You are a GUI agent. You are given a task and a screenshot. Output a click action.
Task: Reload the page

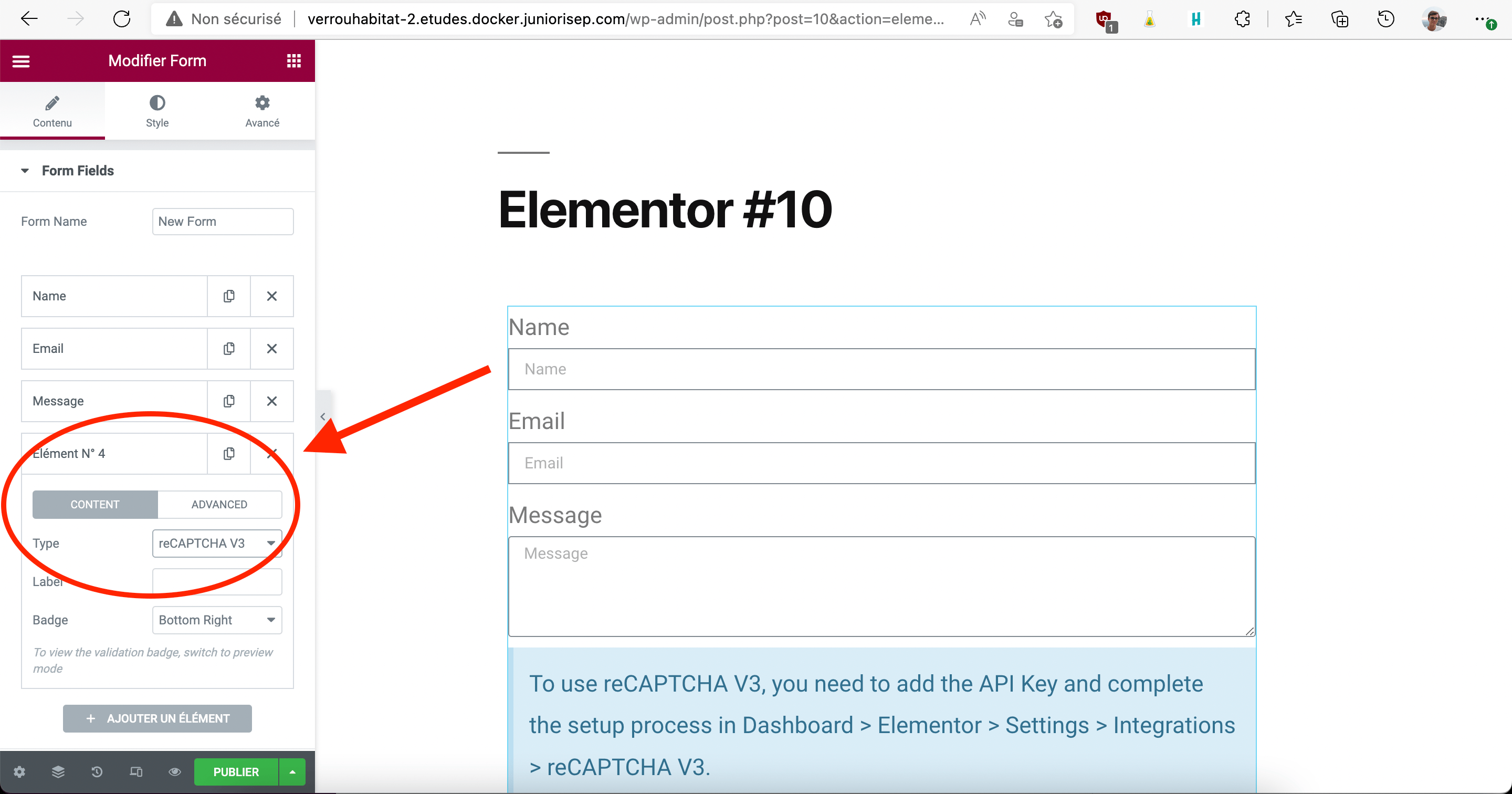click(121, 19)
